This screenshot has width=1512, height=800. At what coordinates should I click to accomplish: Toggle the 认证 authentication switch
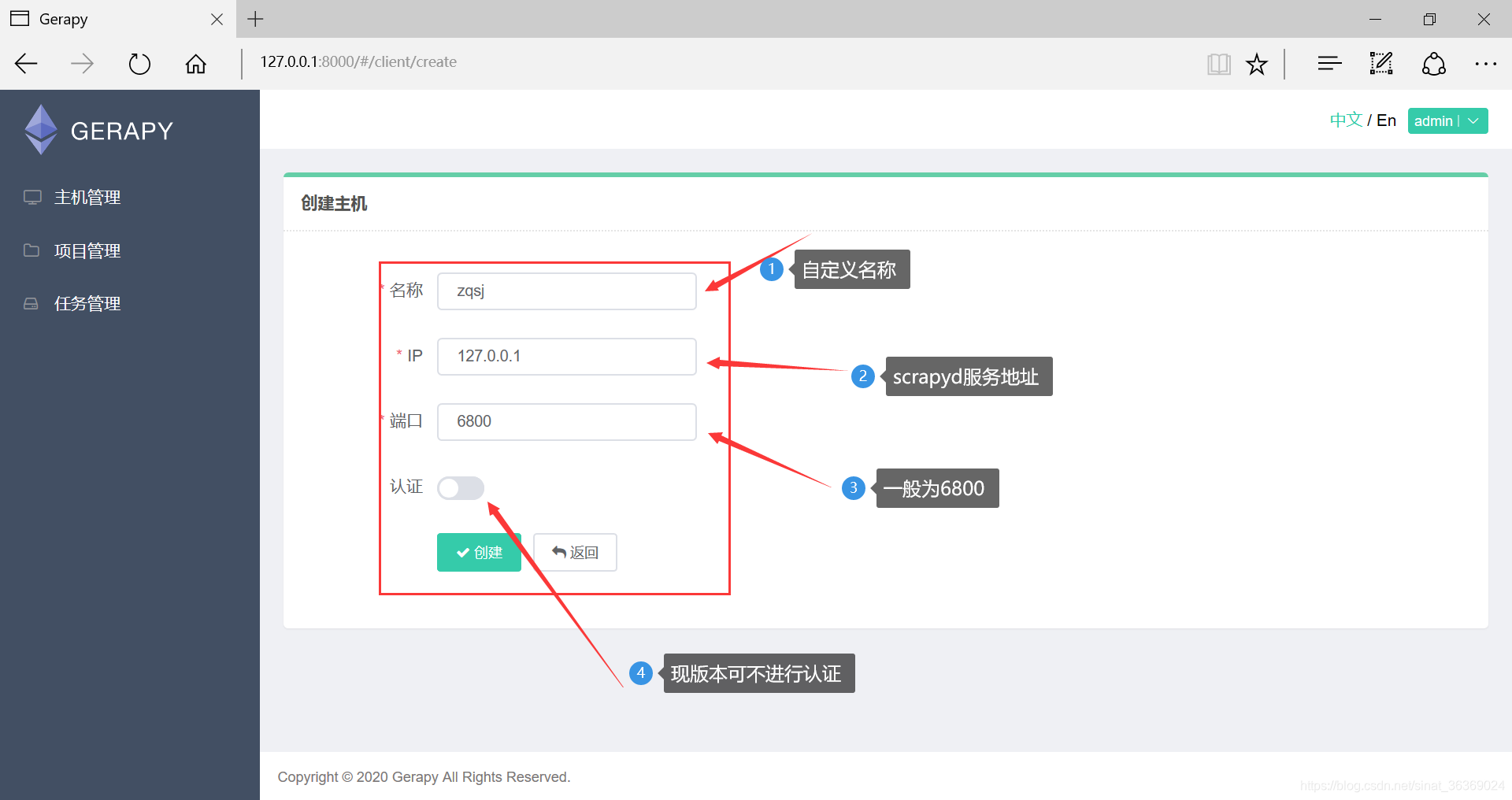(x=461, y=488)
